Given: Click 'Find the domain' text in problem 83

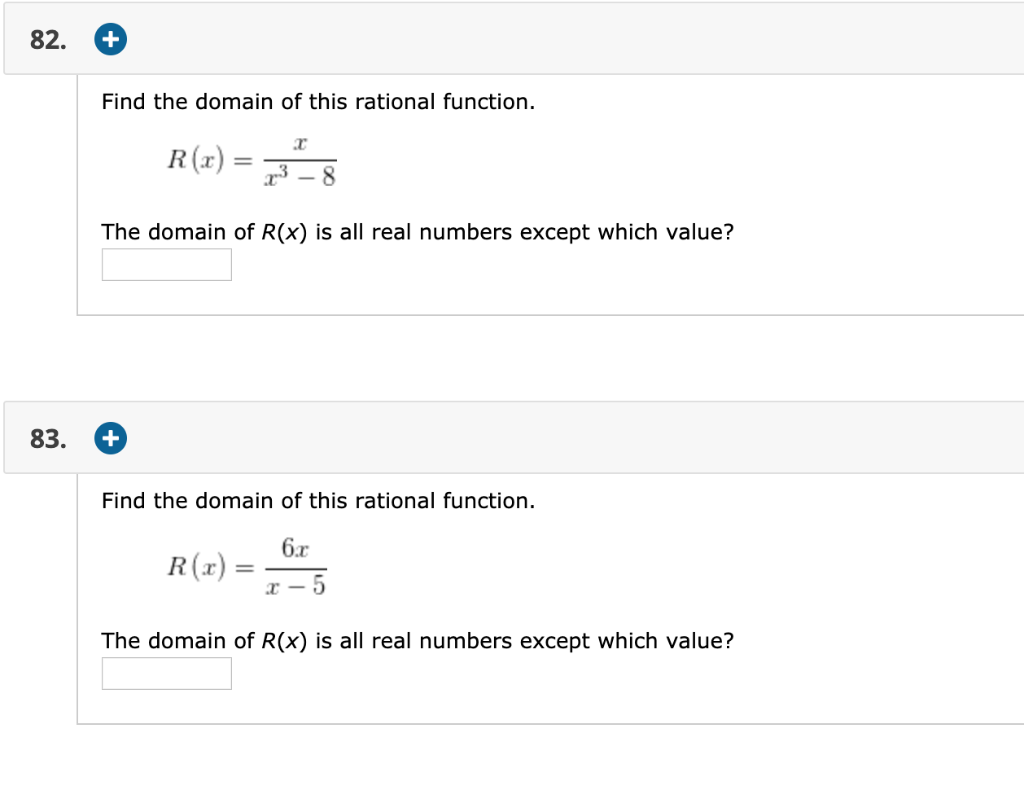Looking at the screenshot, I should (317, 500).
